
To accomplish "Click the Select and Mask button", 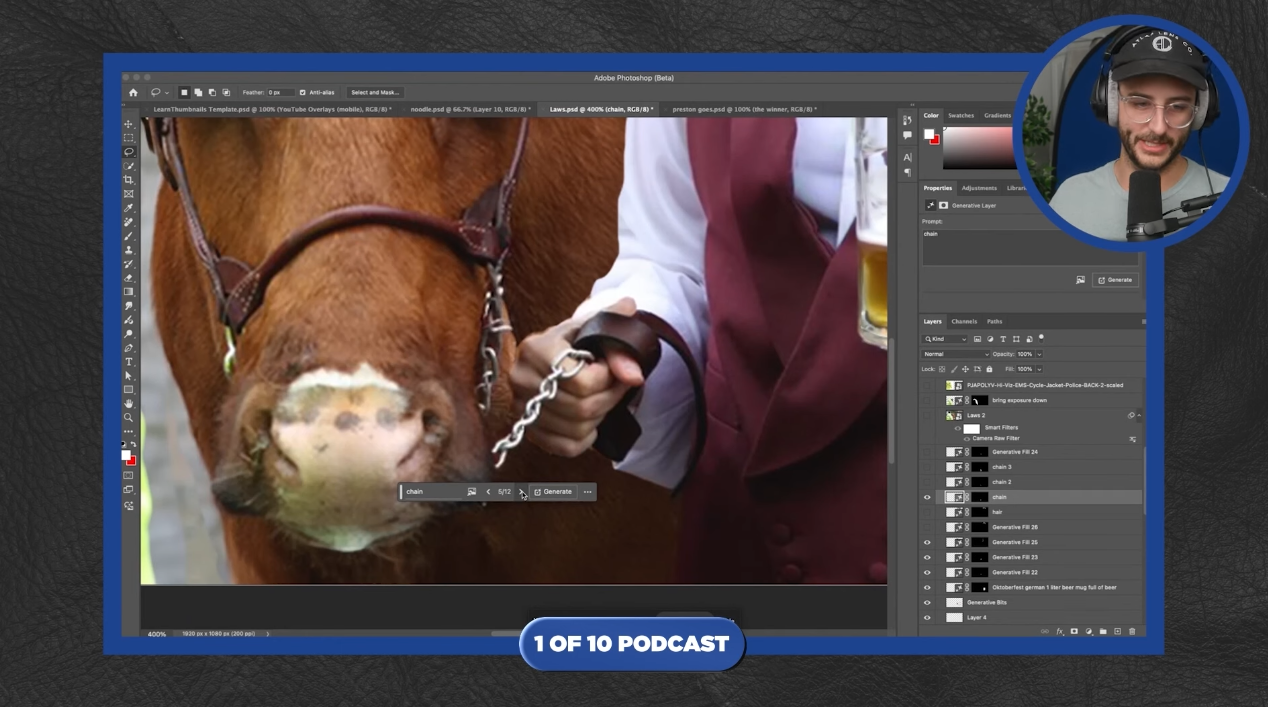I will 374,93.
